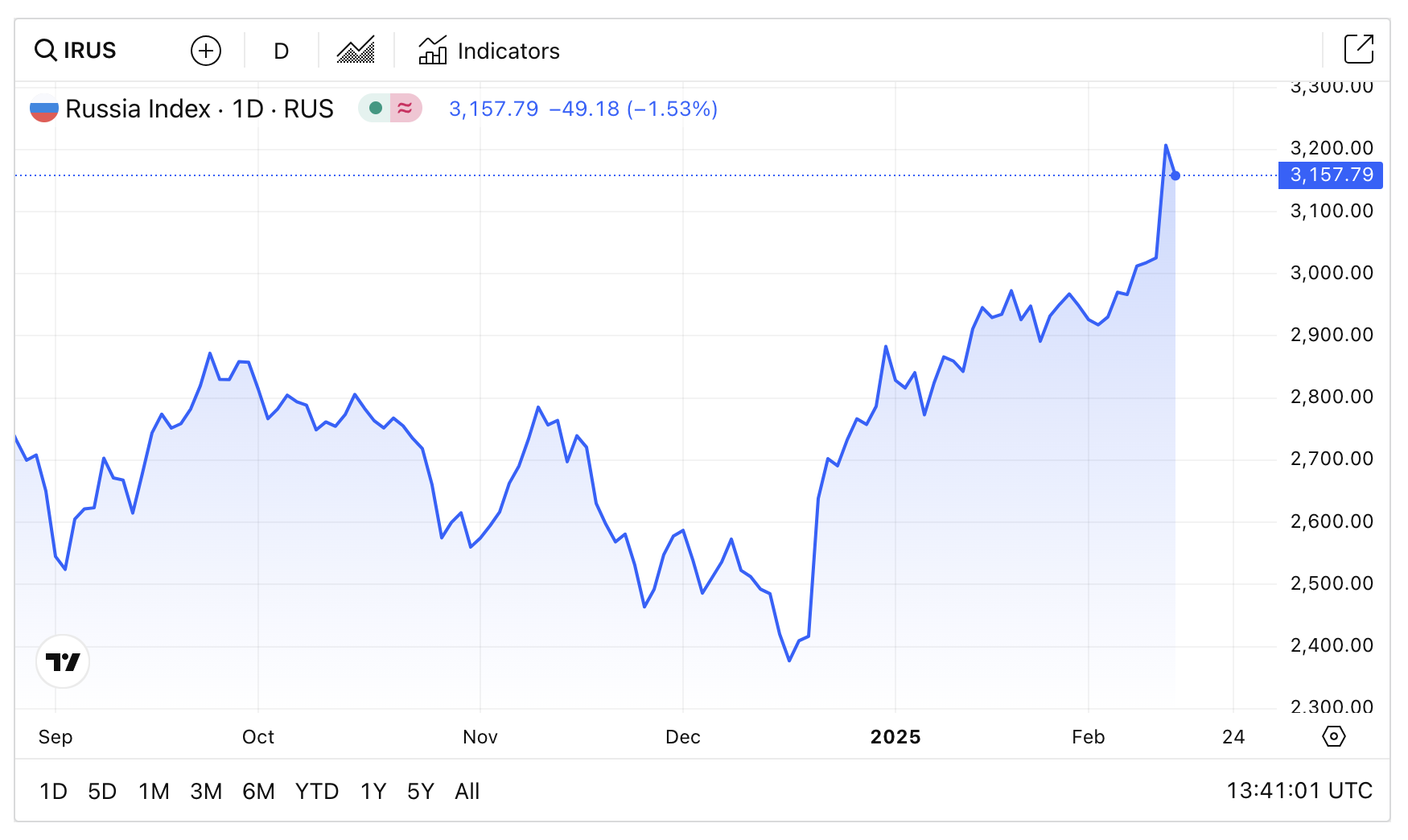1408x840 pixels.
Task: Click the Nov label on the time axis
Action: [480, 737]
